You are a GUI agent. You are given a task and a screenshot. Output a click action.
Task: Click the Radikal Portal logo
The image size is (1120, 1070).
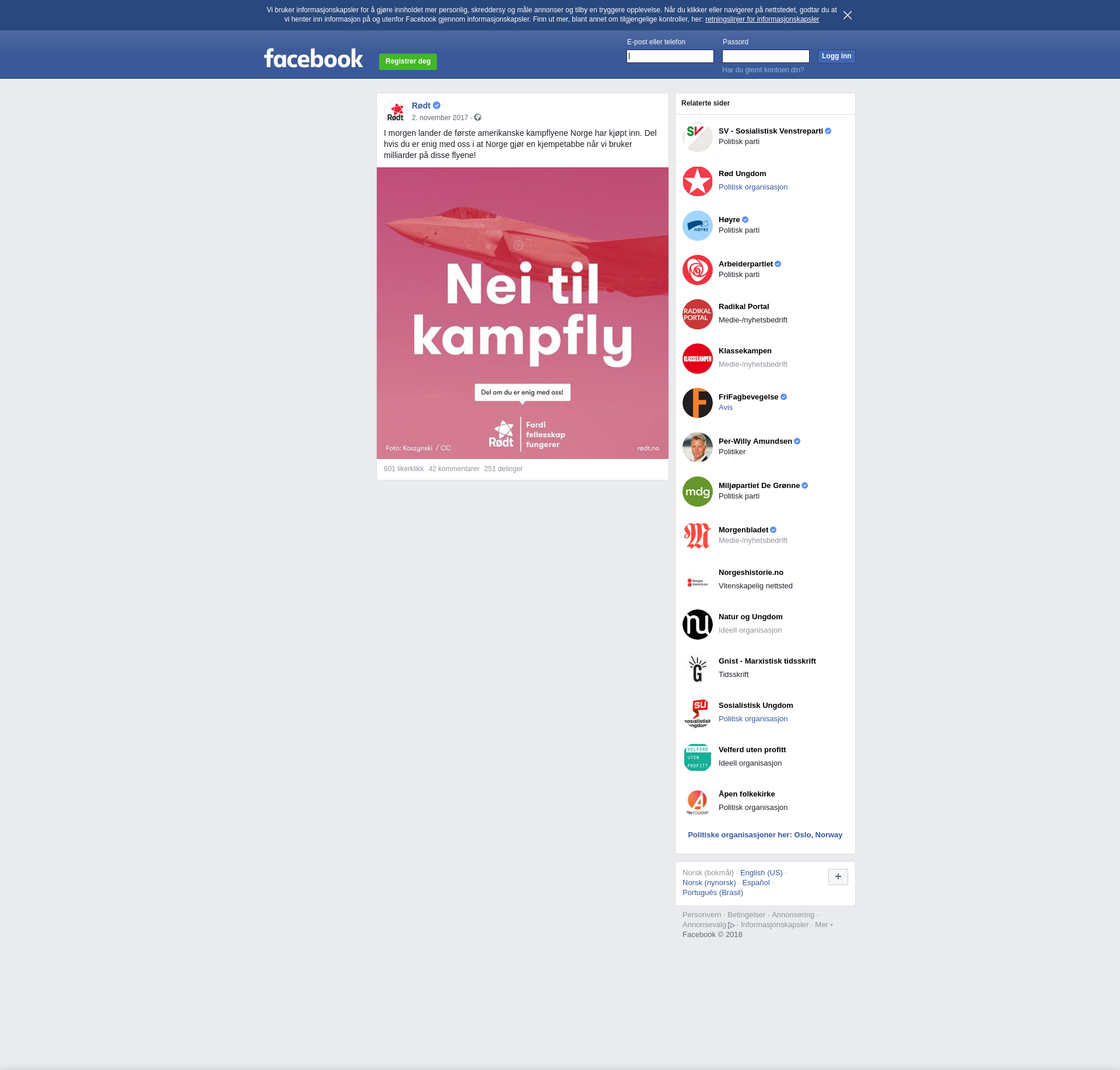[x=698, y=314]
